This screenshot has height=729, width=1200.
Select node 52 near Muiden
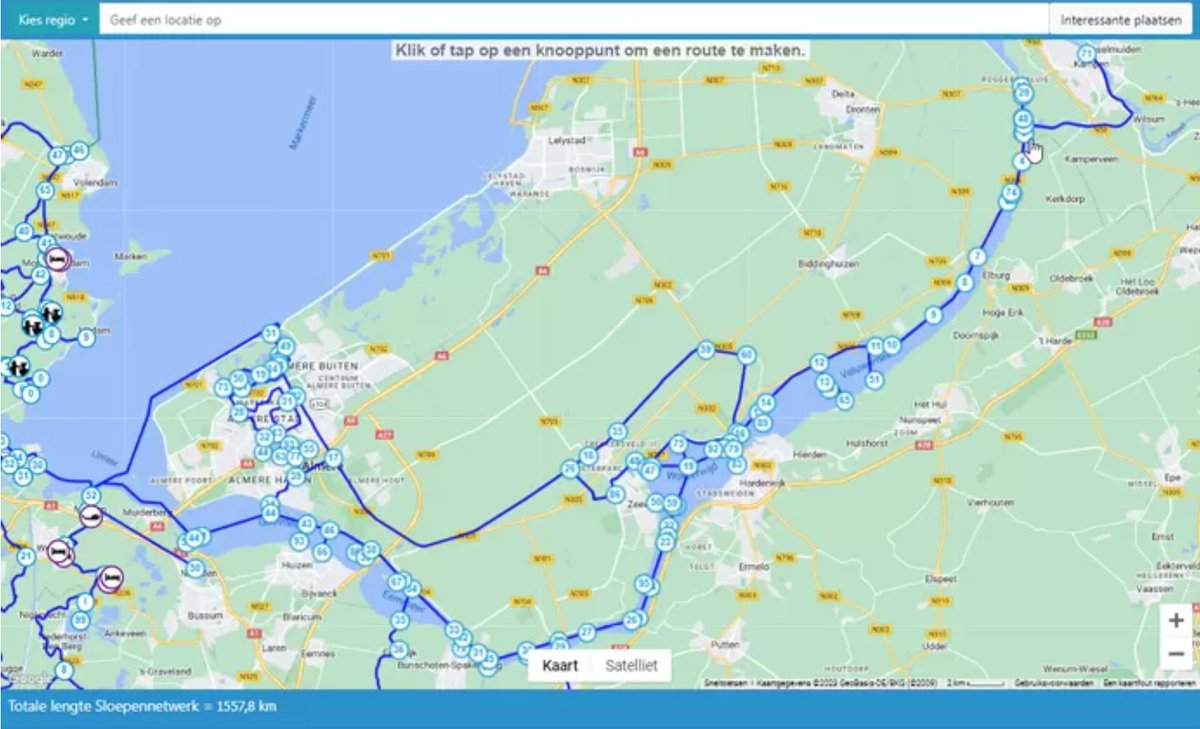tap(91, 495)
